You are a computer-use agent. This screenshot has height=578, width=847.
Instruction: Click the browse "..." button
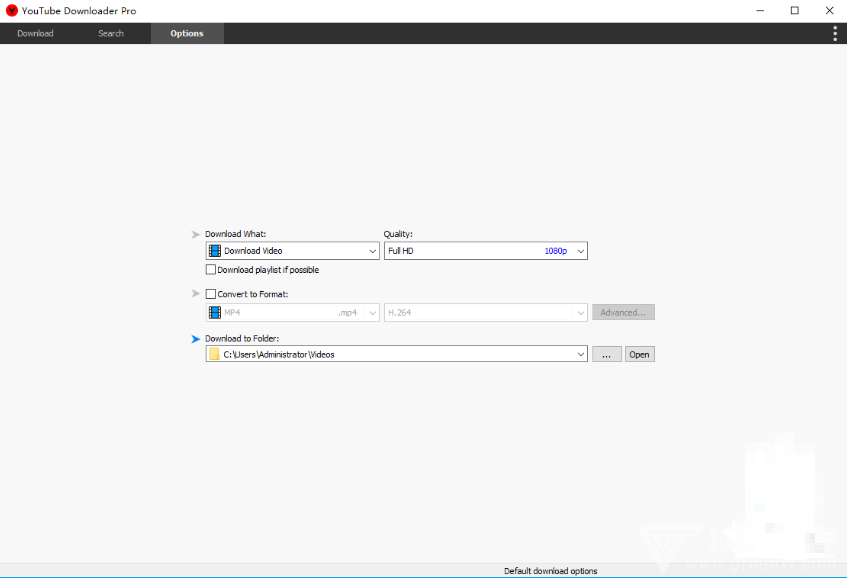pos(606,354)
